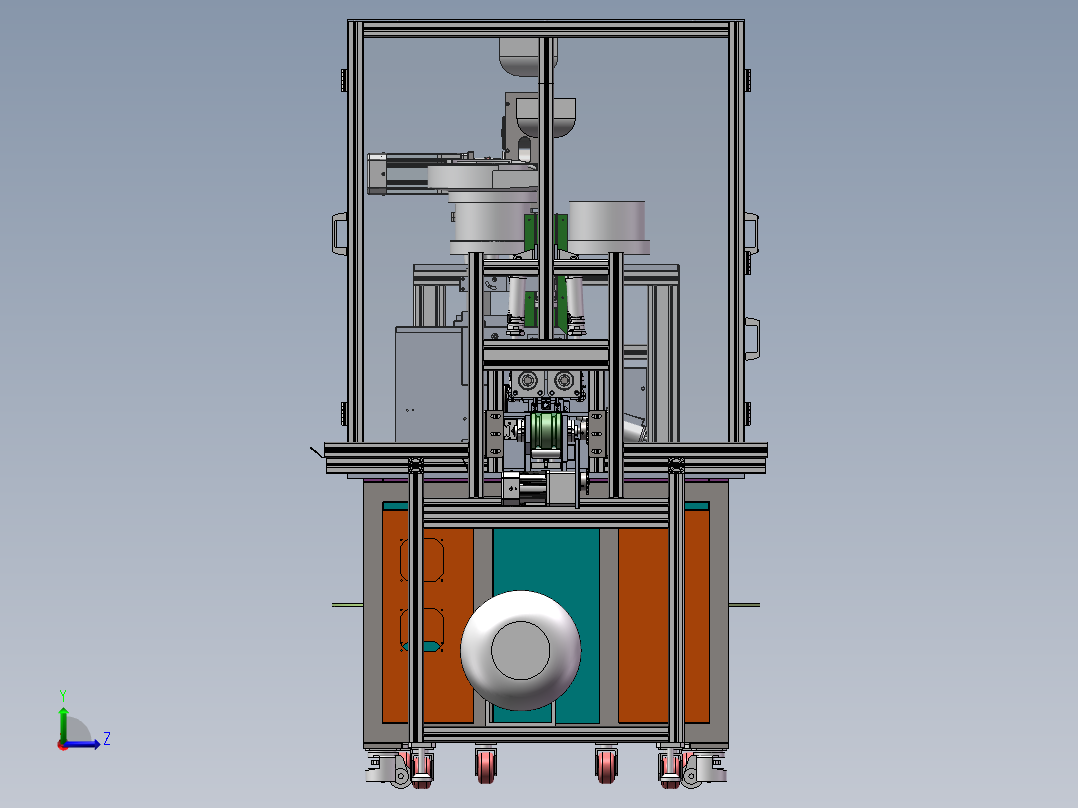Image resolution: width=1078 pixels, height=808 pixels.
Task: Select the left round socket of the twin block
Action: tap(528, 380)
